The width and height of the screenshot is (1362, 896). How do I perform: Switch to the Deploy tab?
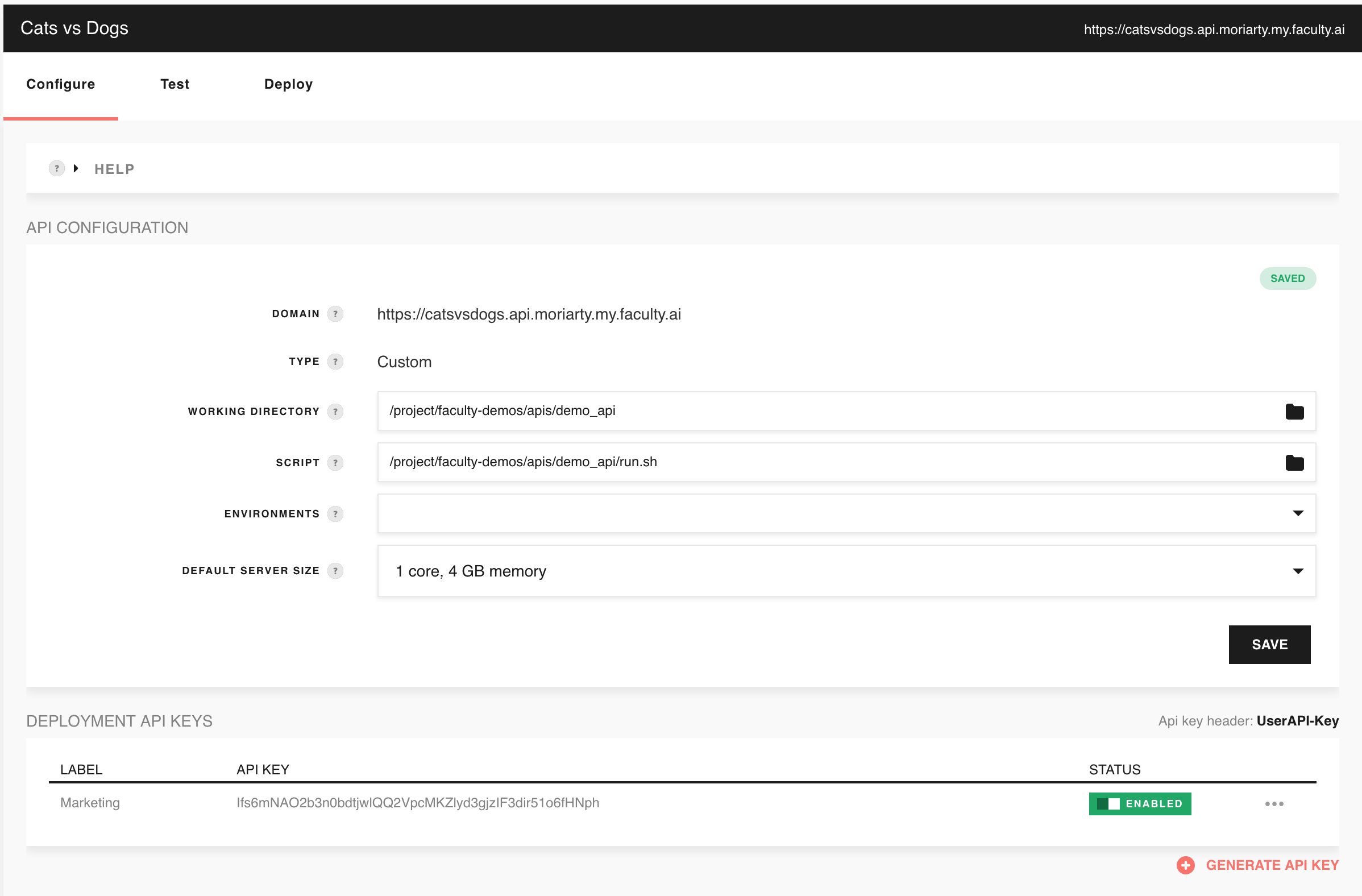coord(288,84)
